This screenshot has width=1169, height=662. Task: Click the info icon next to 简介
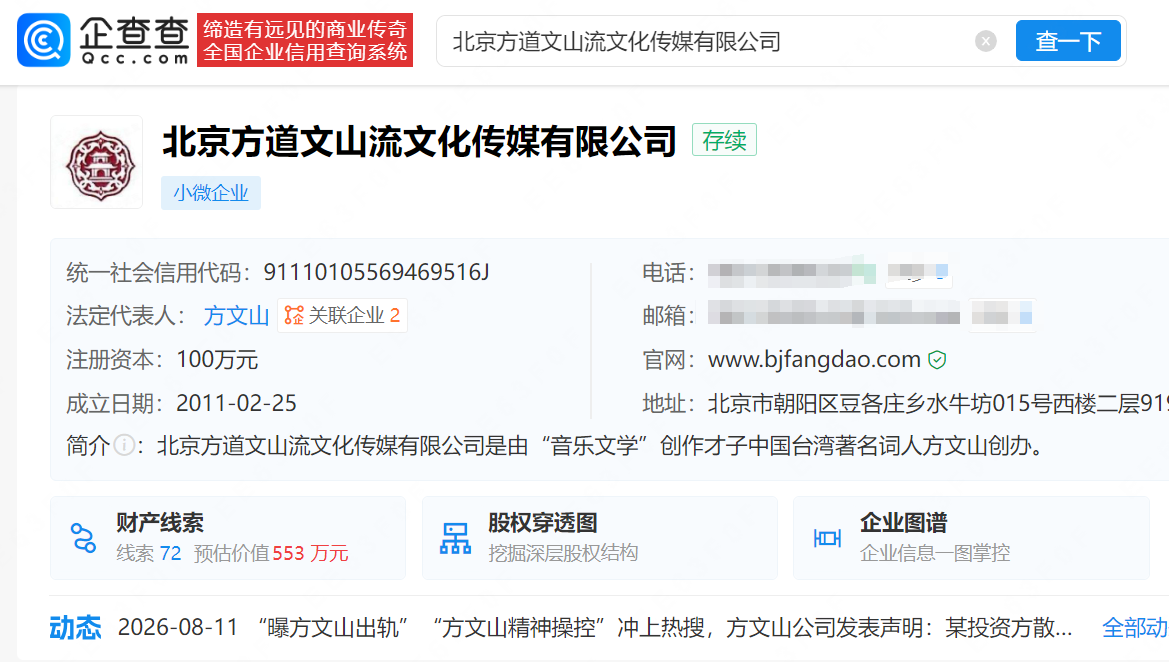(x=125, y=446)
